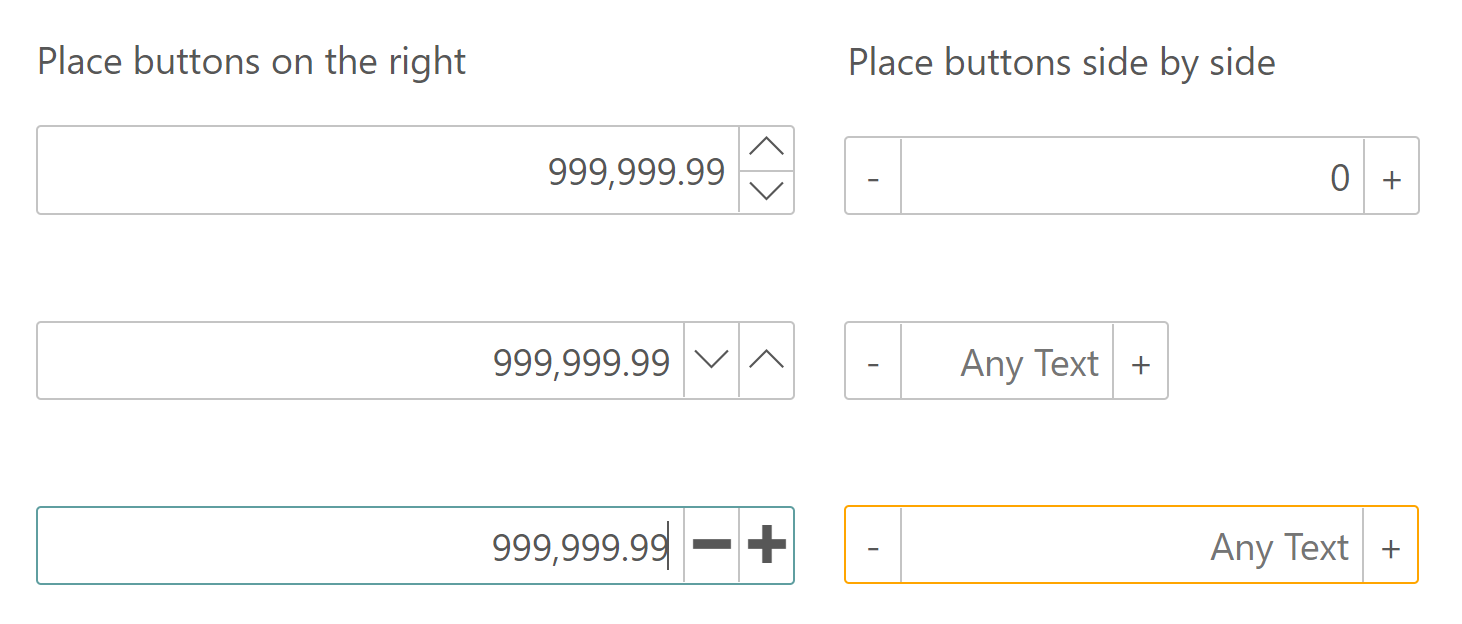Click the up chevron of the middle-left spinner
This screenshot has width=1462, height=624.
(x=766, y=360)
